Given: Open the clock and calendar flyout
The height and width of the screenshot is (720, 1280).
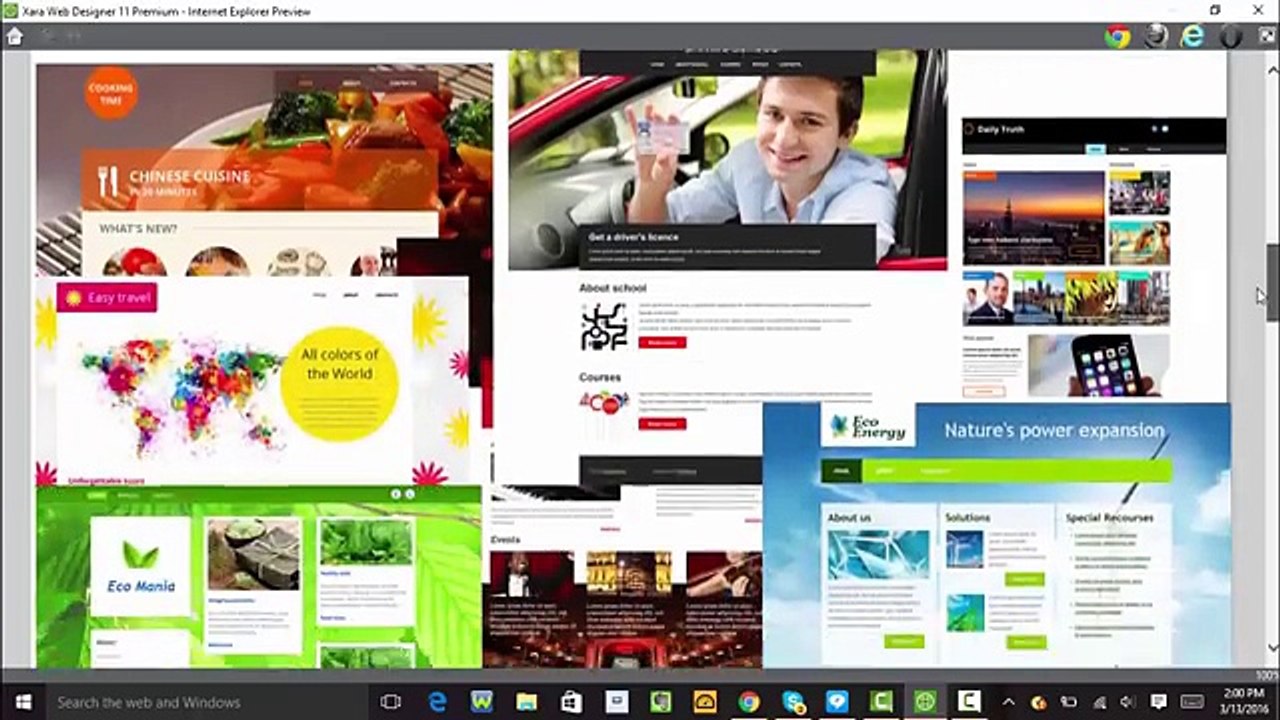Looking at the screenshot, I should tap(1244, 702).
